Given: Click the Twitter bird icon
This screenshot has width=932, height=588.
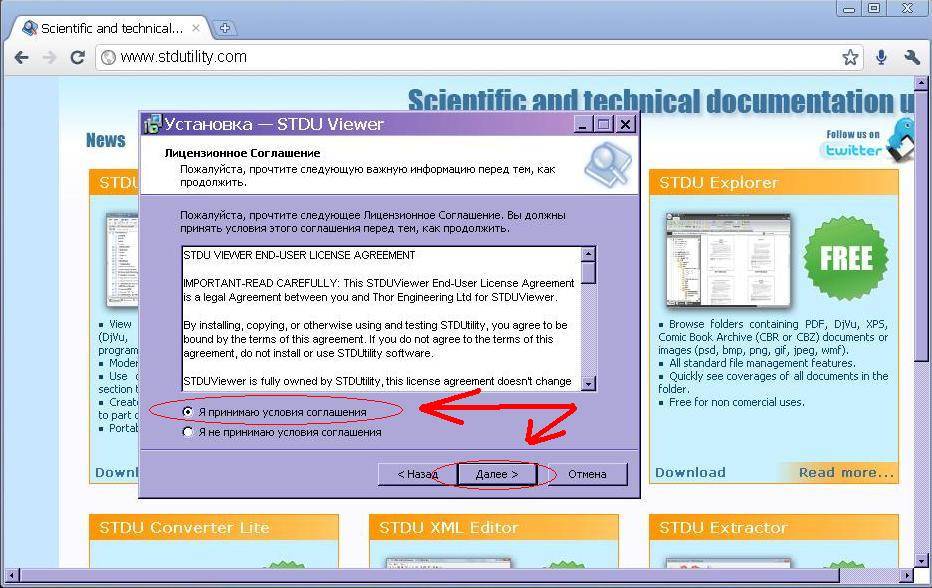Looking at the screenshot, I should (901, 139).
